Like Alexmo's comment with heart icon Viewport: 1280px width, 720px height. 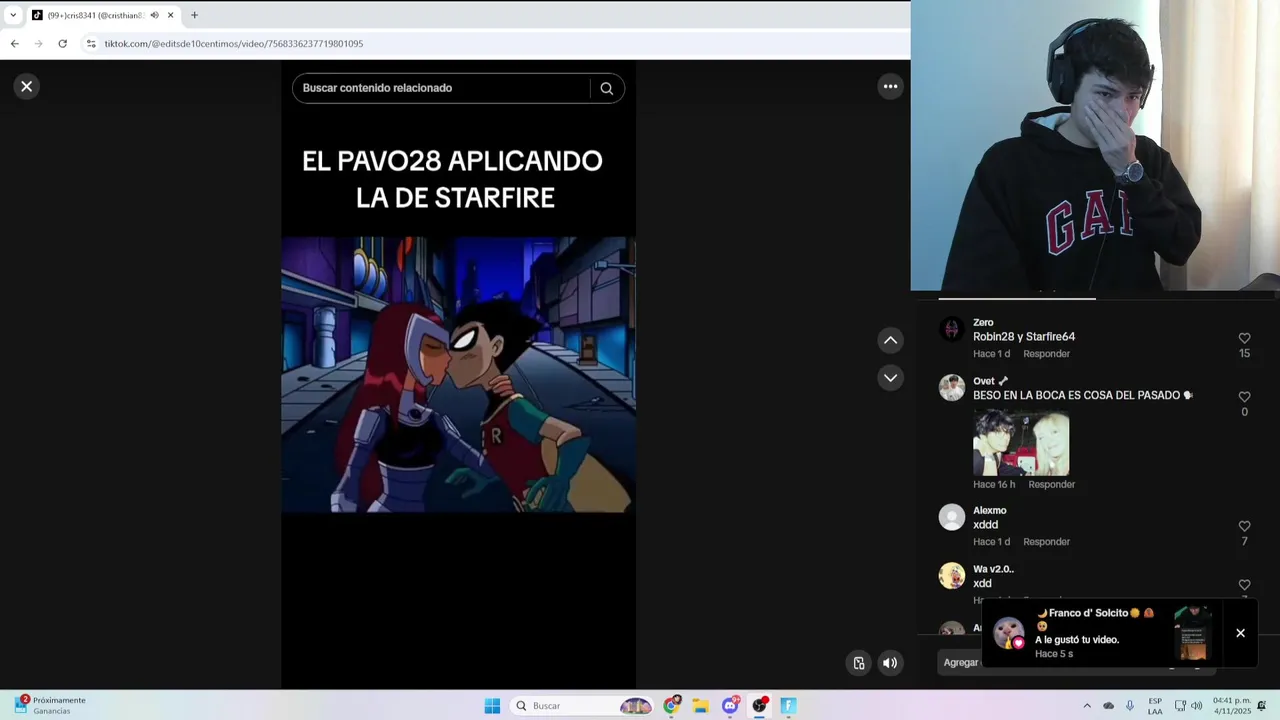(x=1244, y=526)
